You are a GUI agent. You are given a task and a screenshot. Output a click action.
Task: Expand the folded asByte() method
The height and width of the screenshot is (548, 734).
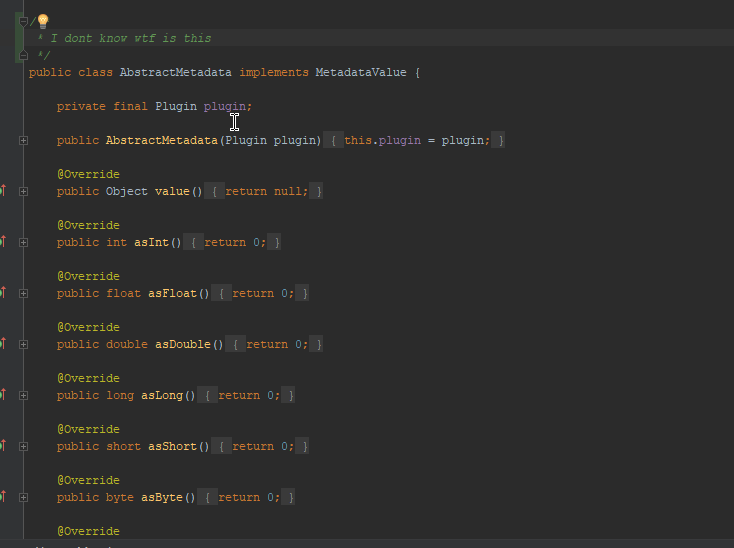[23, 497]
